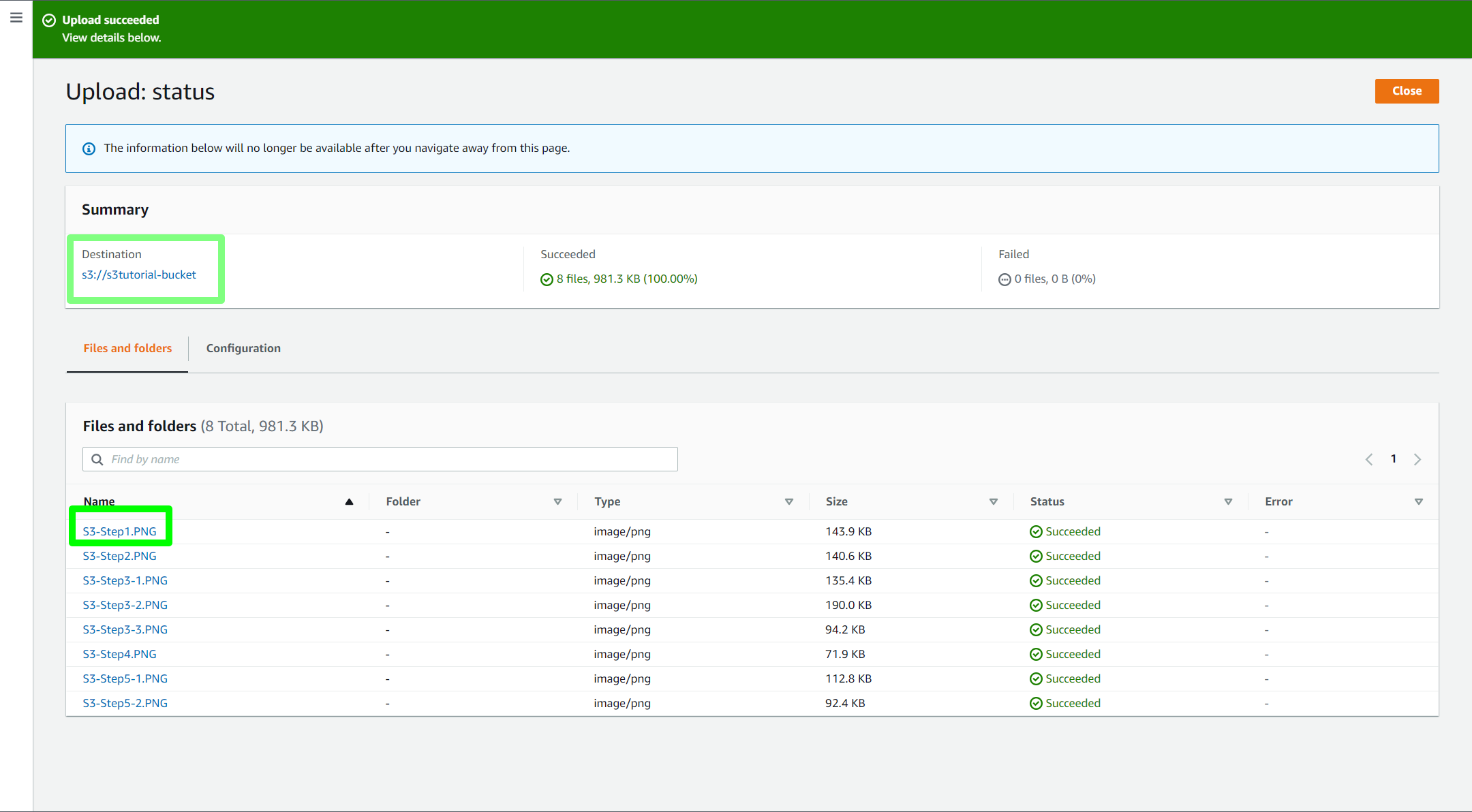Click the Upload succeeded checkmark icon
Image resolution: width=1472 pixels, height=812 pixels.
click(49, 20)
